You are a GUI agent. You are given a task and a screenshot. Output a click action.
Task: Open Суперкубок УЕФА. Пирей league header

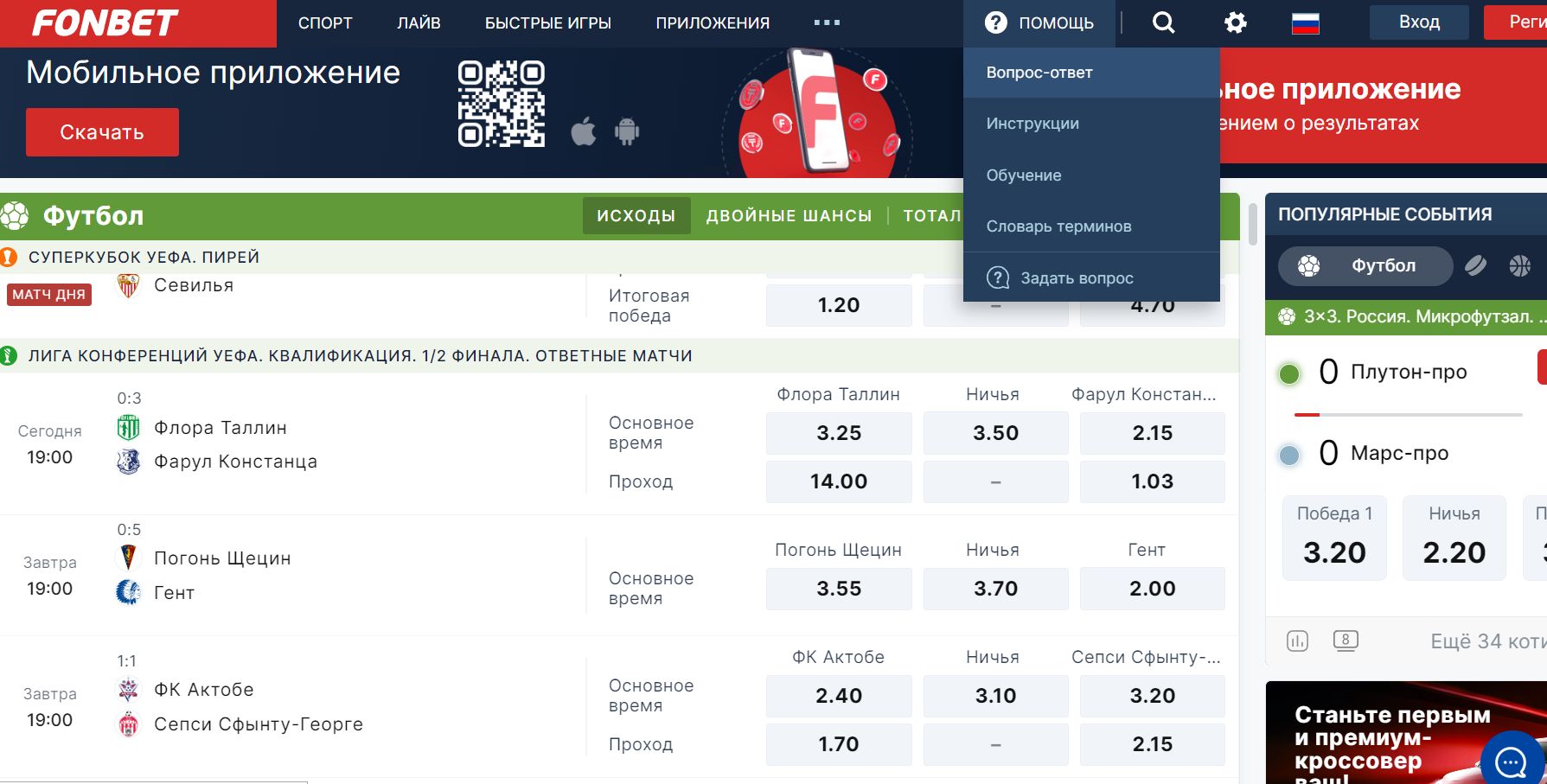[x=144, y=258]
